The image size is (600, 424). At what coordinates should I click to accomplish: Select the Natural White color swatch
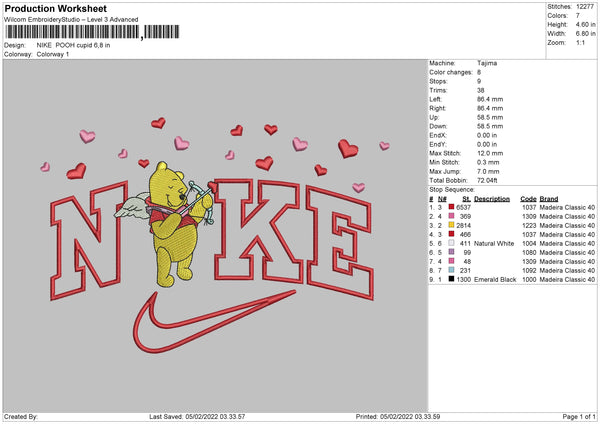coord(452,243)
